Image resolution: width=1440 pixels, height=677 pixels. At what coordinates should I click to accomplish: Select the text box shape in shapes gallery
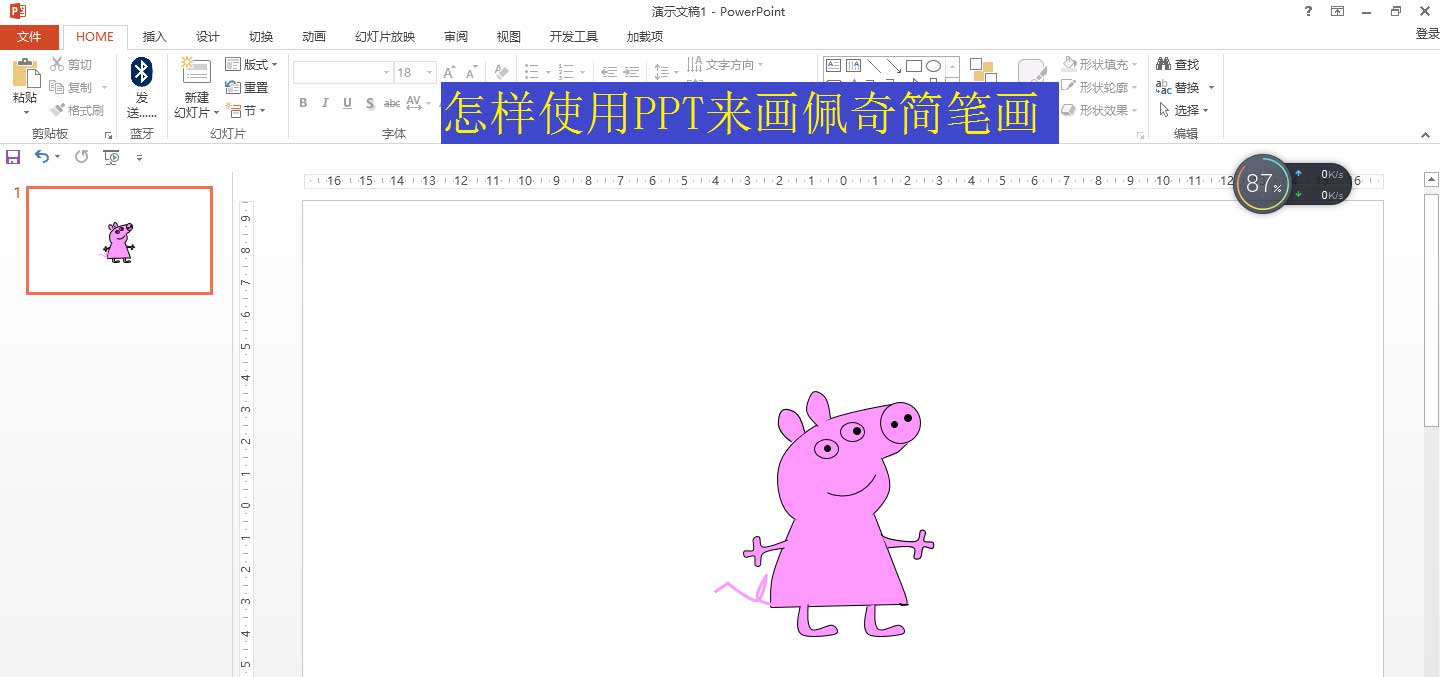click(834, 66)
